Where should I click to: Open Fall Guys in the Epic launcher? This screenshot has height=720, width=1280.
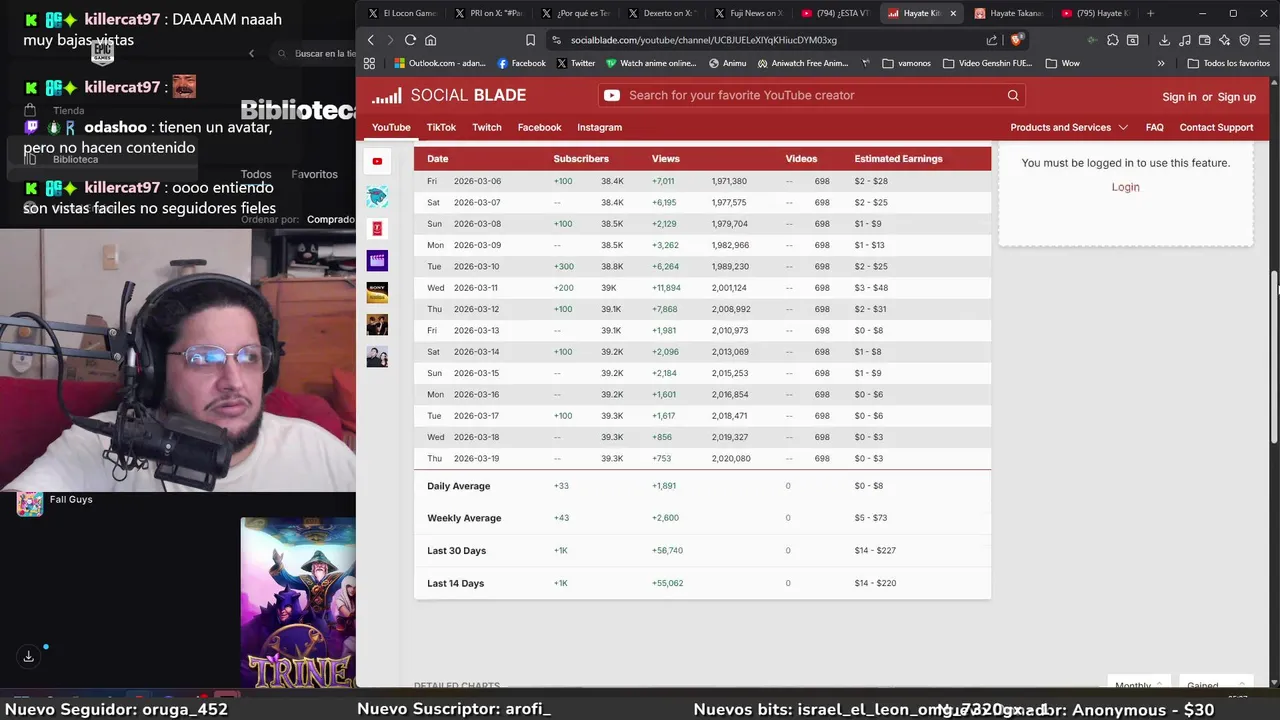(55, 503)
